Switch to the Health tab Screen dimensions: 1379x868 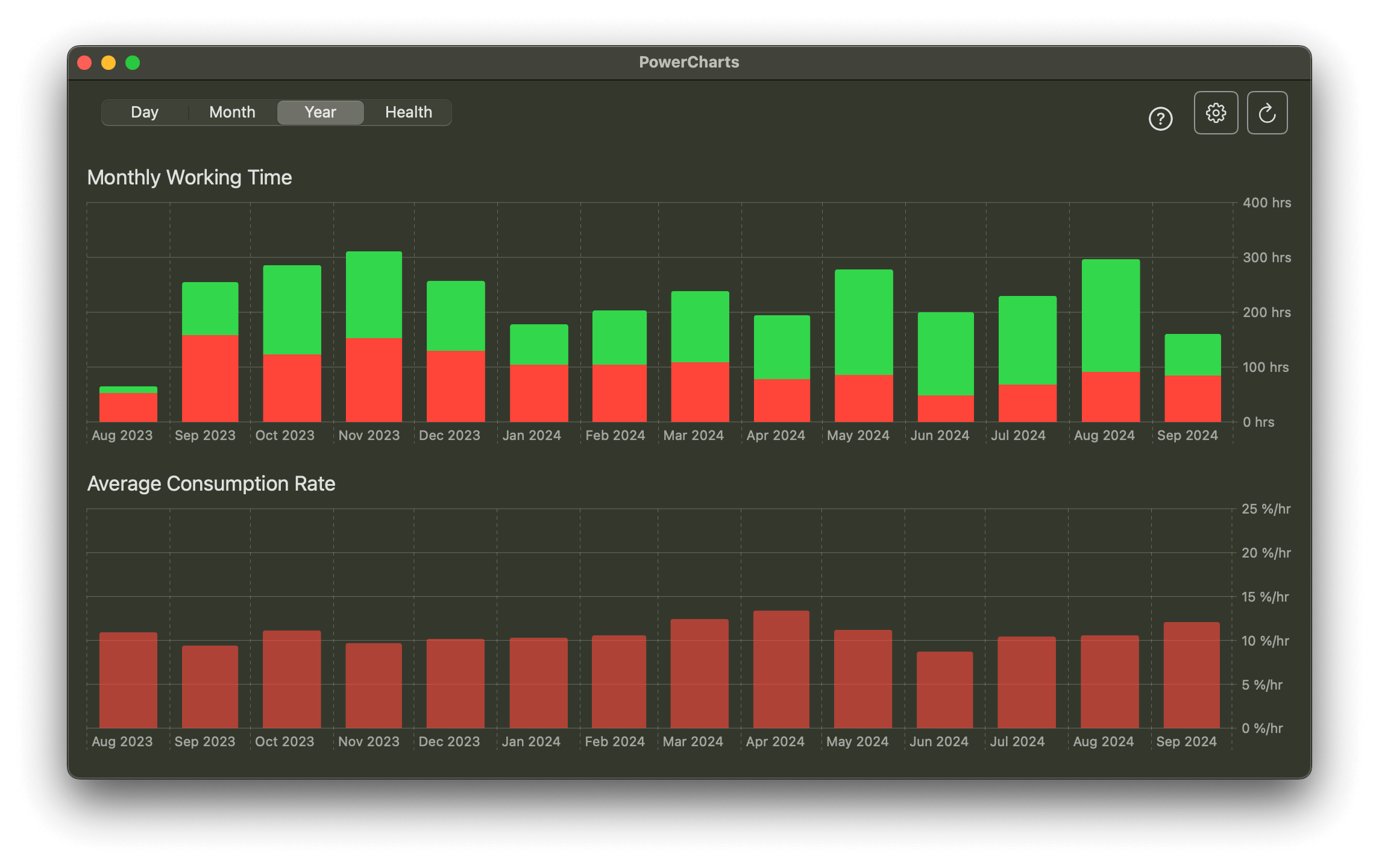tap(408, 112)
